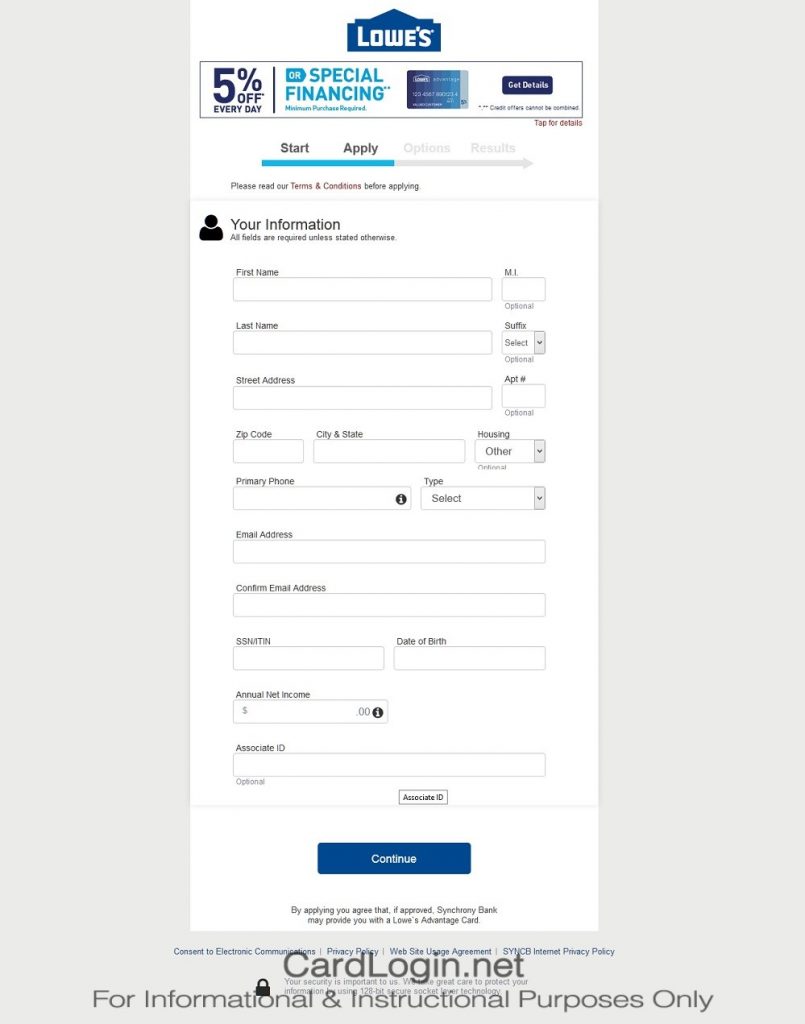Open the Web Site Usage Agreement link
Image resolution: width=805 pixels, height=1024 pixels.
pyautogui.click(x=441, y=952)
